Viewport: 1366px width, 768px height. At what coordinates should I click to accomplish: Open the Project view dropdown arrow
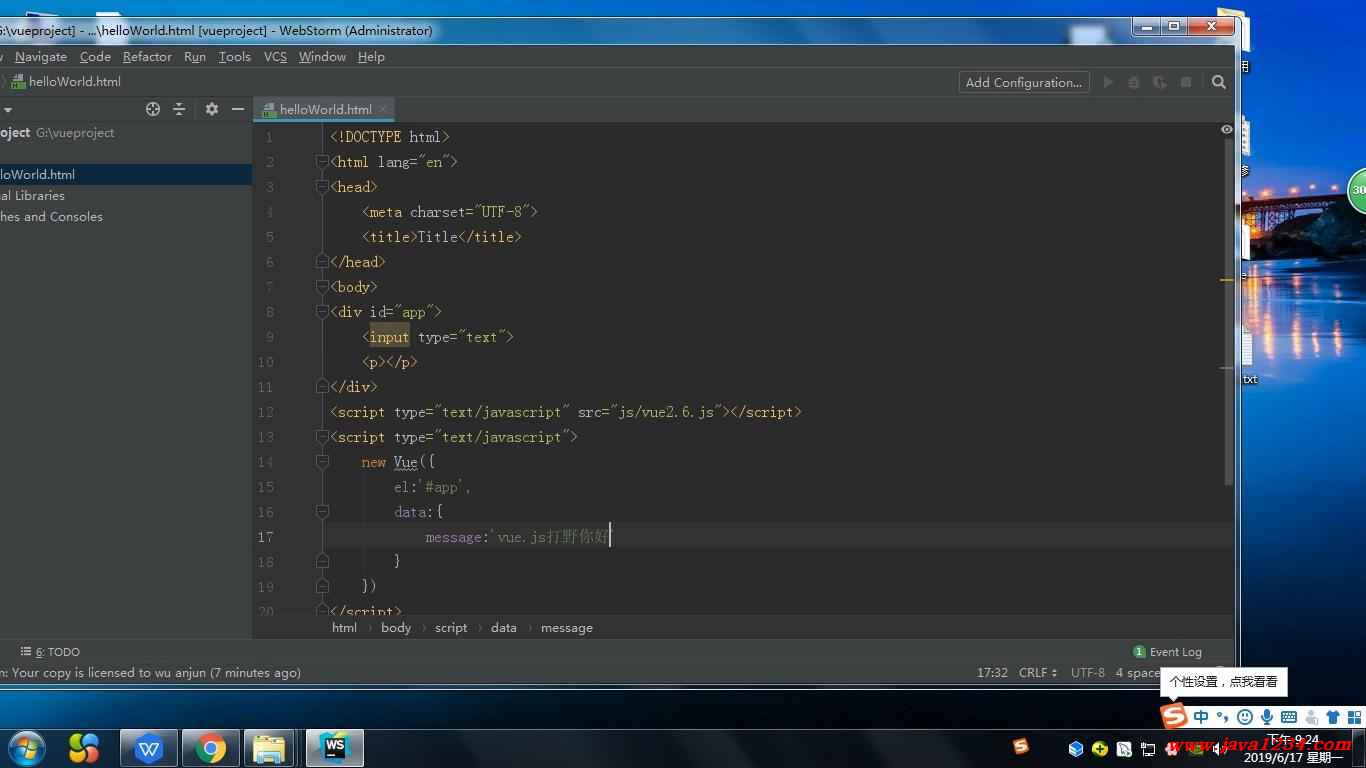tap(7, 110)
